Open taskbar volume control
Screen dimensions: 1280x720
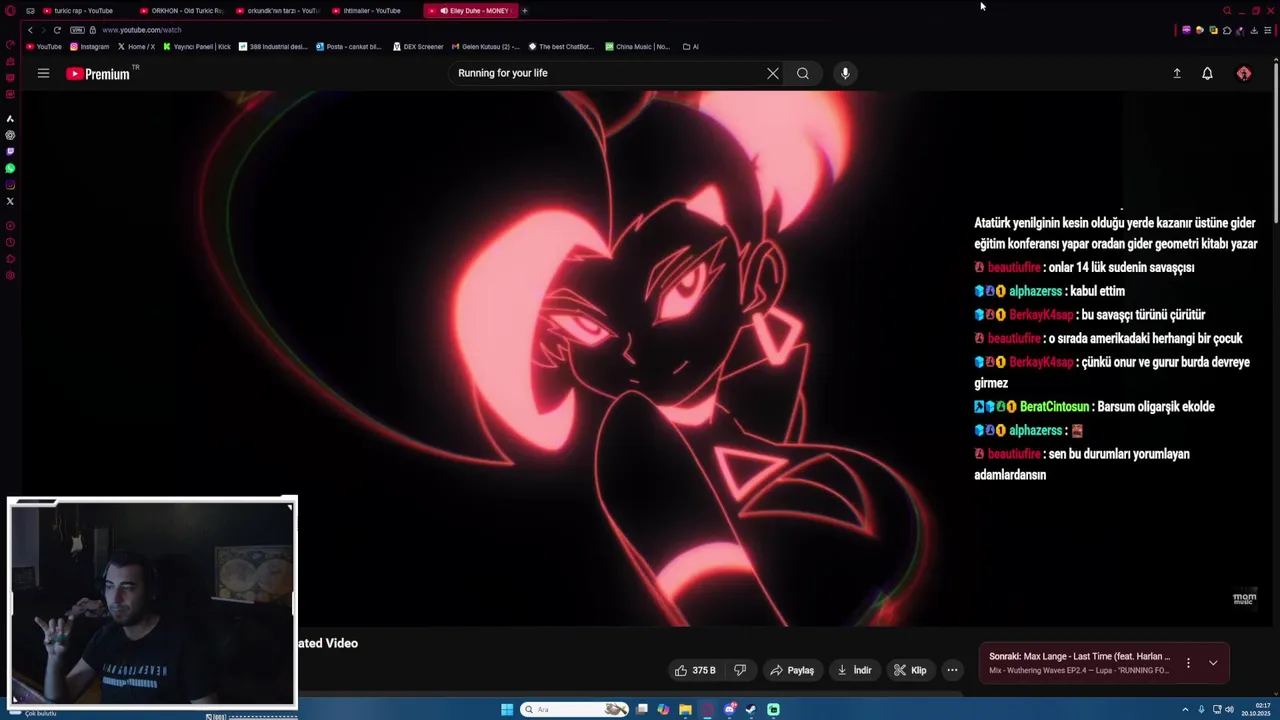coord(1229,710)
